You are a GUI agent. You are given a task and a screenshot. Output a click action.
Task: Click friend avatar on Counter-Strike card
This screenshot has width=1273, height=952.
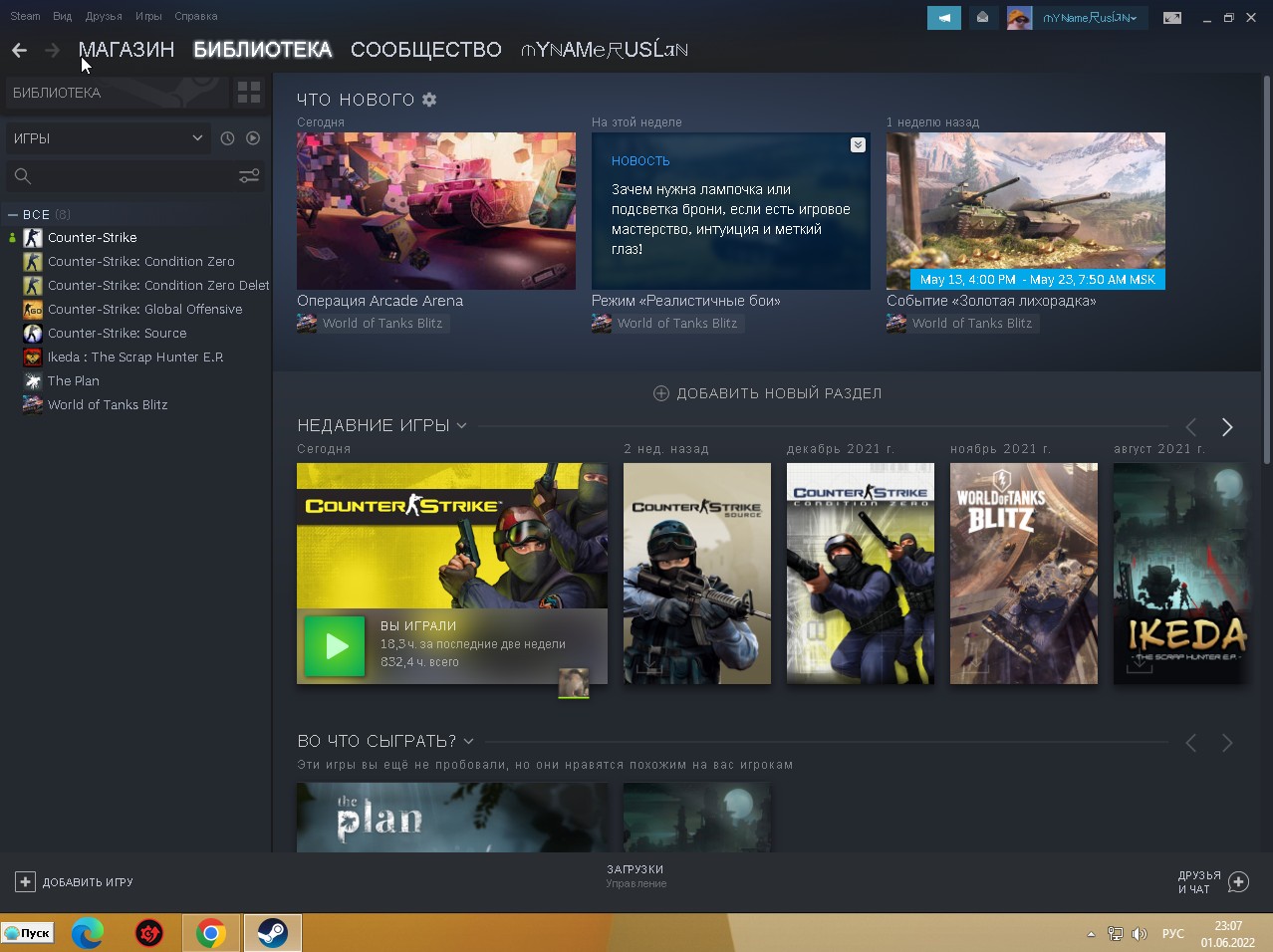(573, 683)
